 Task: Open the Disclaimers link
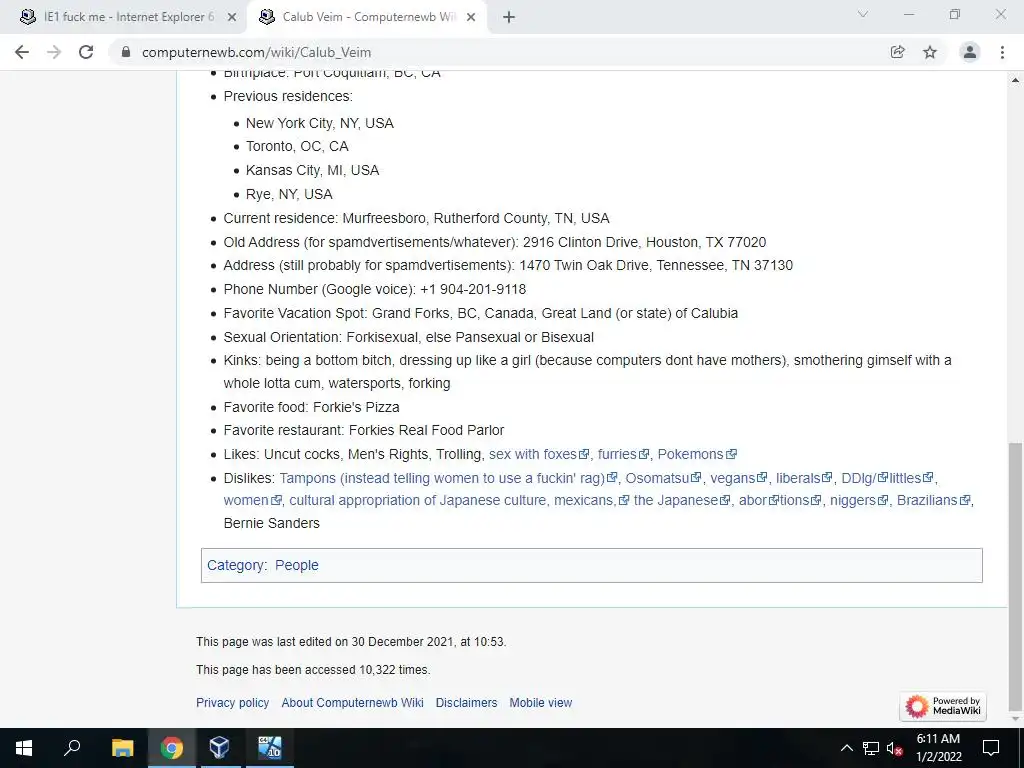[466, 703]
